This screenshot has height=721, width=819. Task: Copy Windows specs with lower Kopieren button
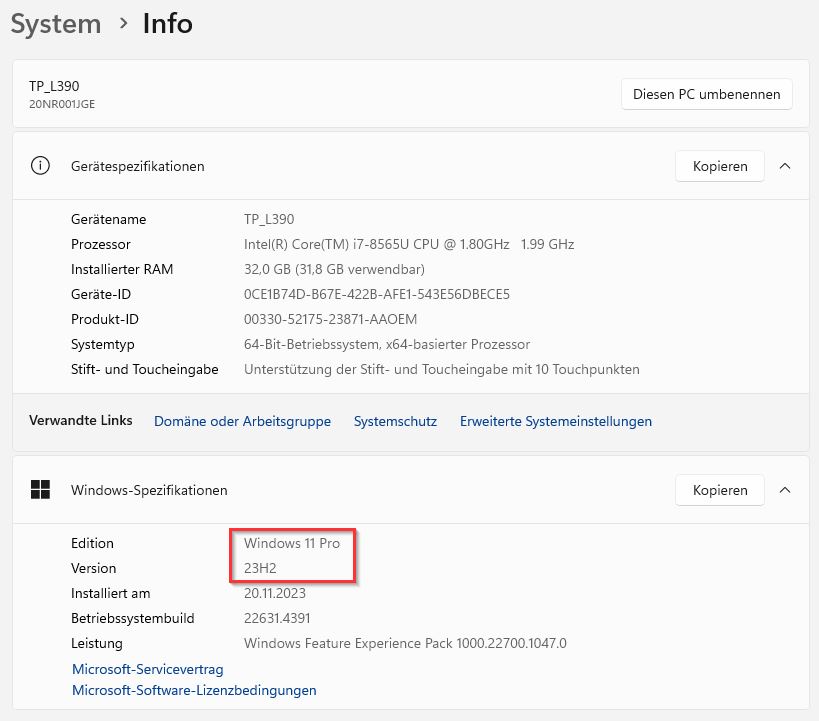click(x=720, y=490)
